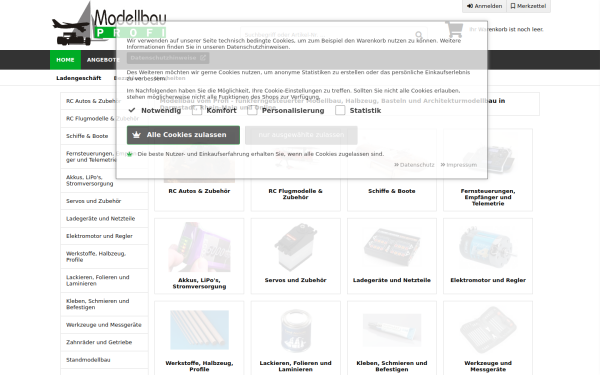Open tile label Elektromotor und Regler
The height and width of the screenshot is (375, 600).
pyautogui.click(x=488, y=280)
